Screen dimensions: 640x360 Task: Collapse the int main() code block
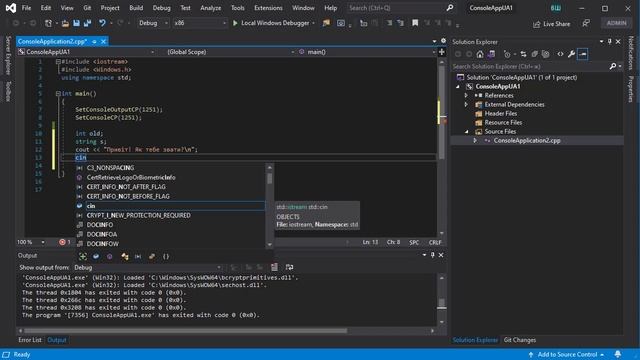coord(58,93)
